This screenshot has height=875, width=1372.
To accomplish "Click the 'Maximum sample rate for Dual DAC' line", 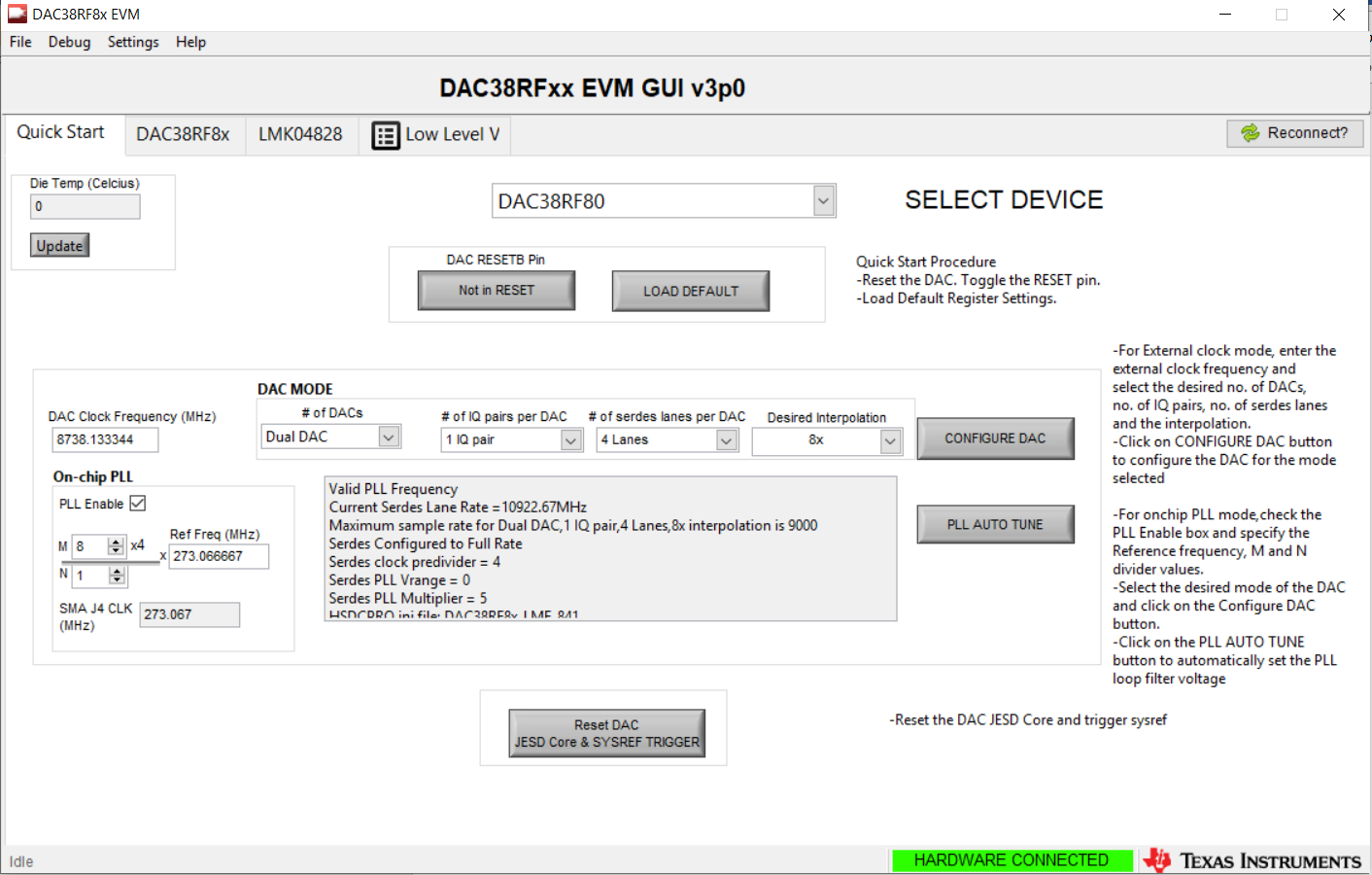I will [573, 526].
